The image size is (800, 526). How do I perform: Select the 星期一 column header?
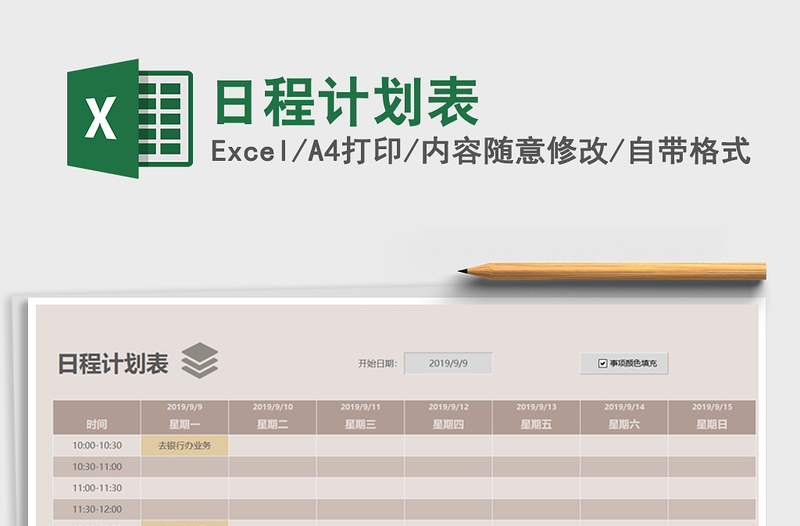coord(185,424)
